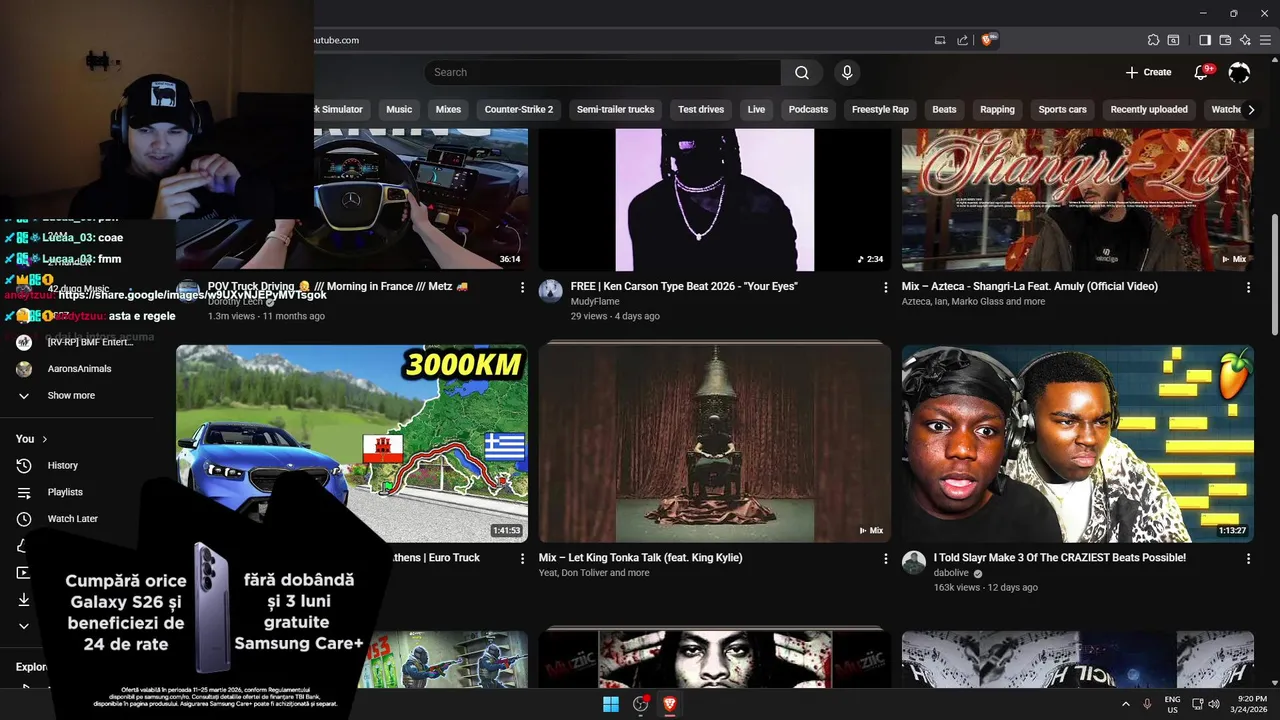
Task: Open the 3000KM Euro Truck video thumbnail
Action: coord(352,443)
